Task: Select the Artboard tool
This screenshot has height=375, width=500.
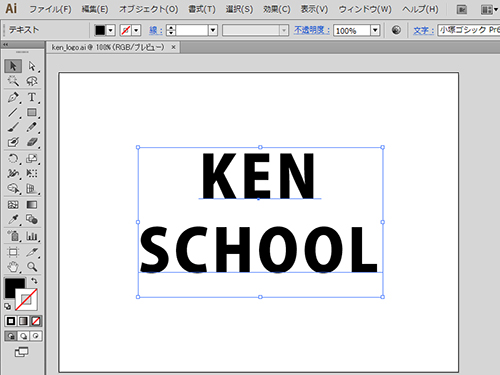Action: pyautogui.click(x=13, y=252)
